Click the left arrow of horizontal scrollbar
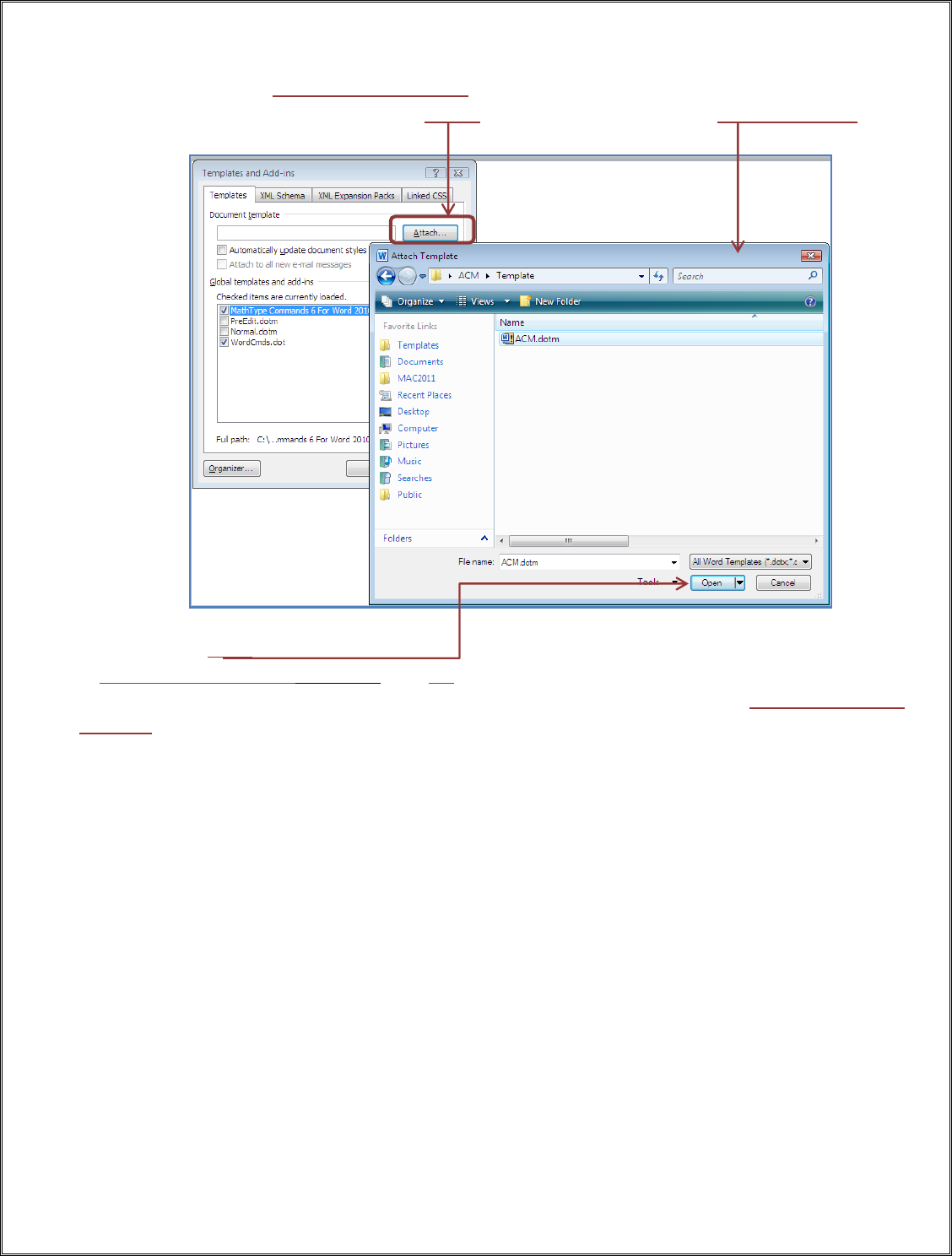Image resolution: width=952 pixels, height=1256 pixels. coord(502,541)
